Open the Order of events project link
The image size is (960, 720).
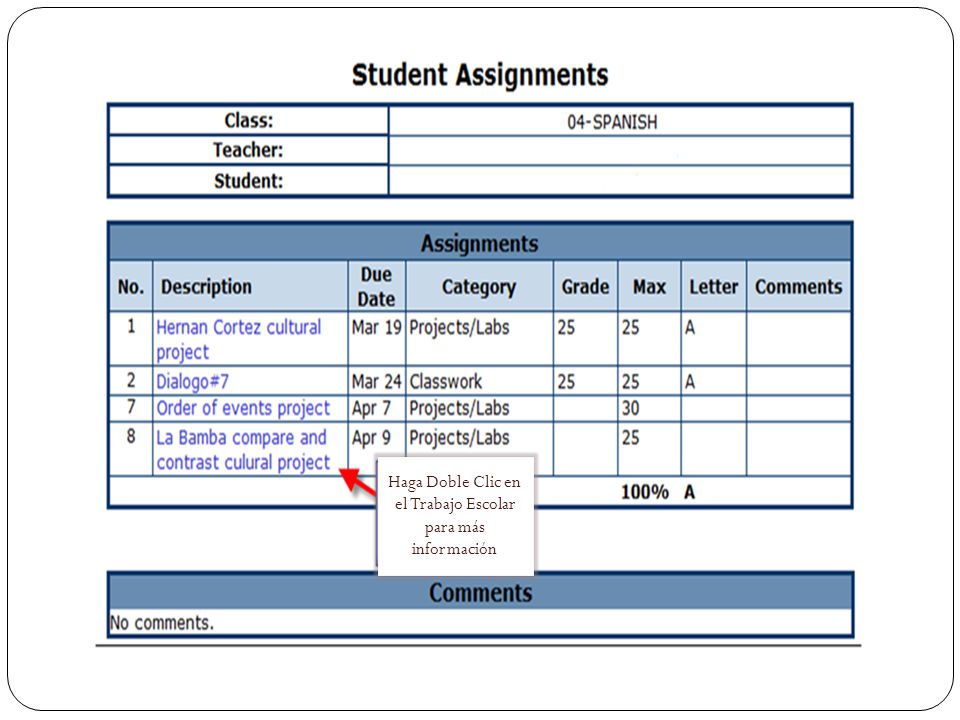[x=243, y=408]
